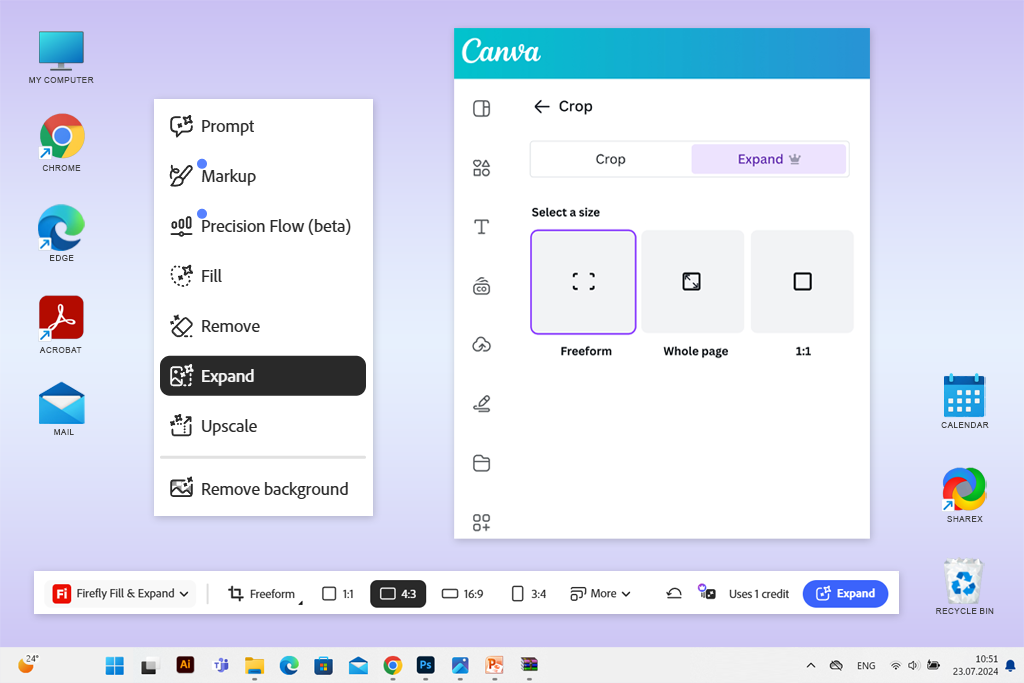The height and width of the screenshot is (683, 1024).
Task: Open Canva Elements shapes sidebar icon
Action: (x=481, y=168)
